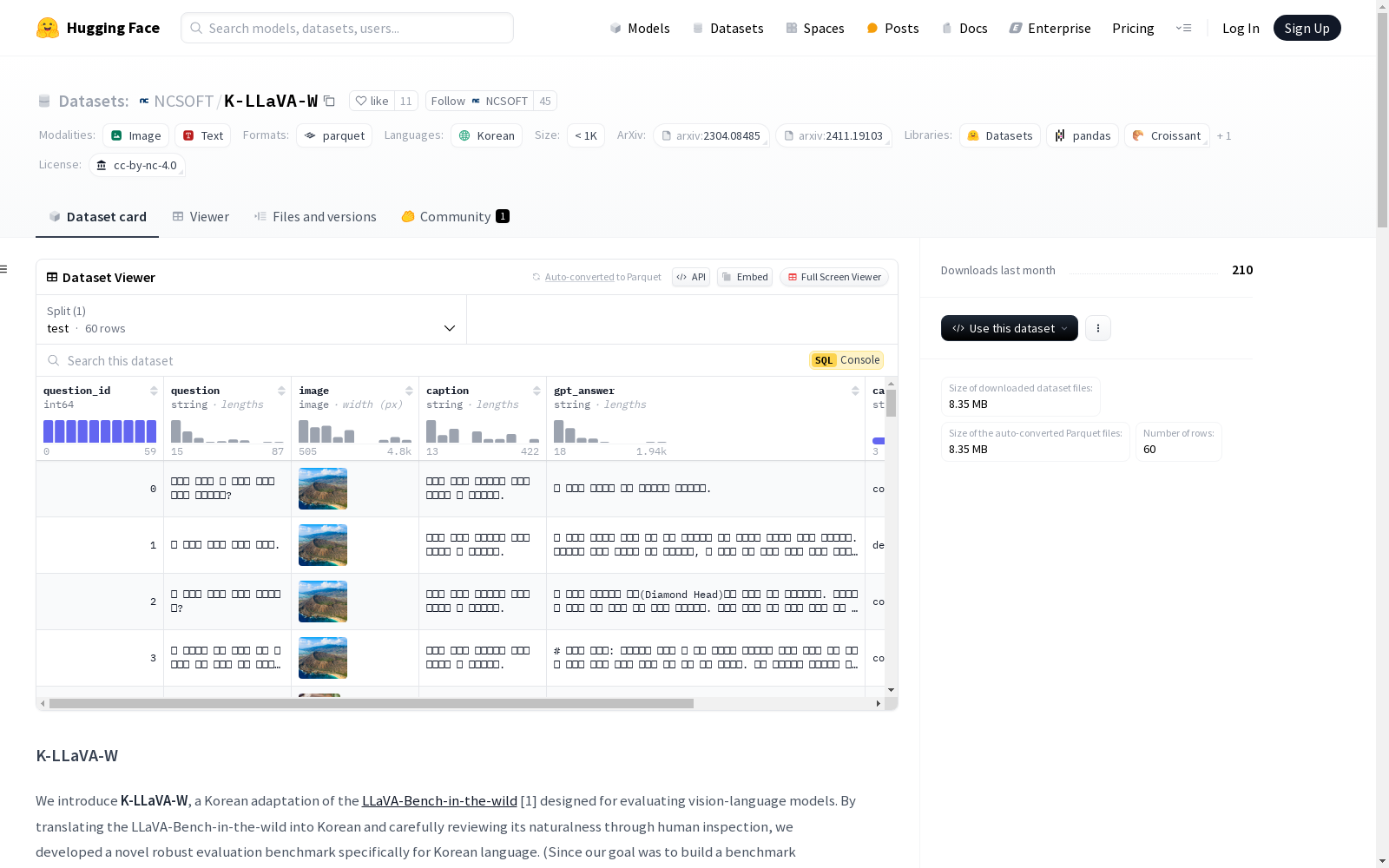
Task: Open the SQL Console
Action: tap(846, 360)
